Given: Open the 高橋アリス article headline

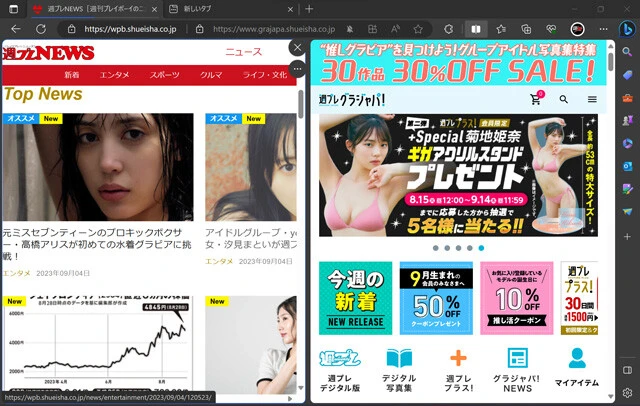Looking at the screenshot, I should tap(97, 244).
